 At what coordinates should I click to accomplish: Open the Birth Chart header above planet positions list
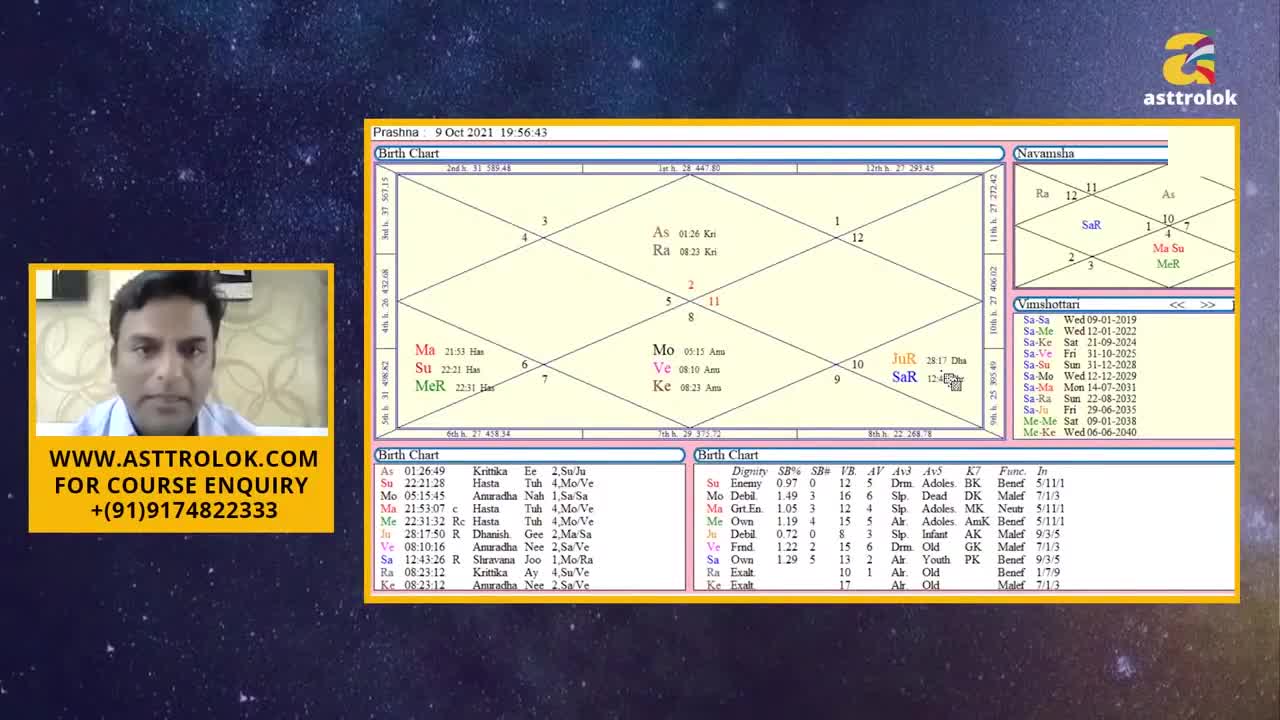pyautogui.click(x=530, y=455)
